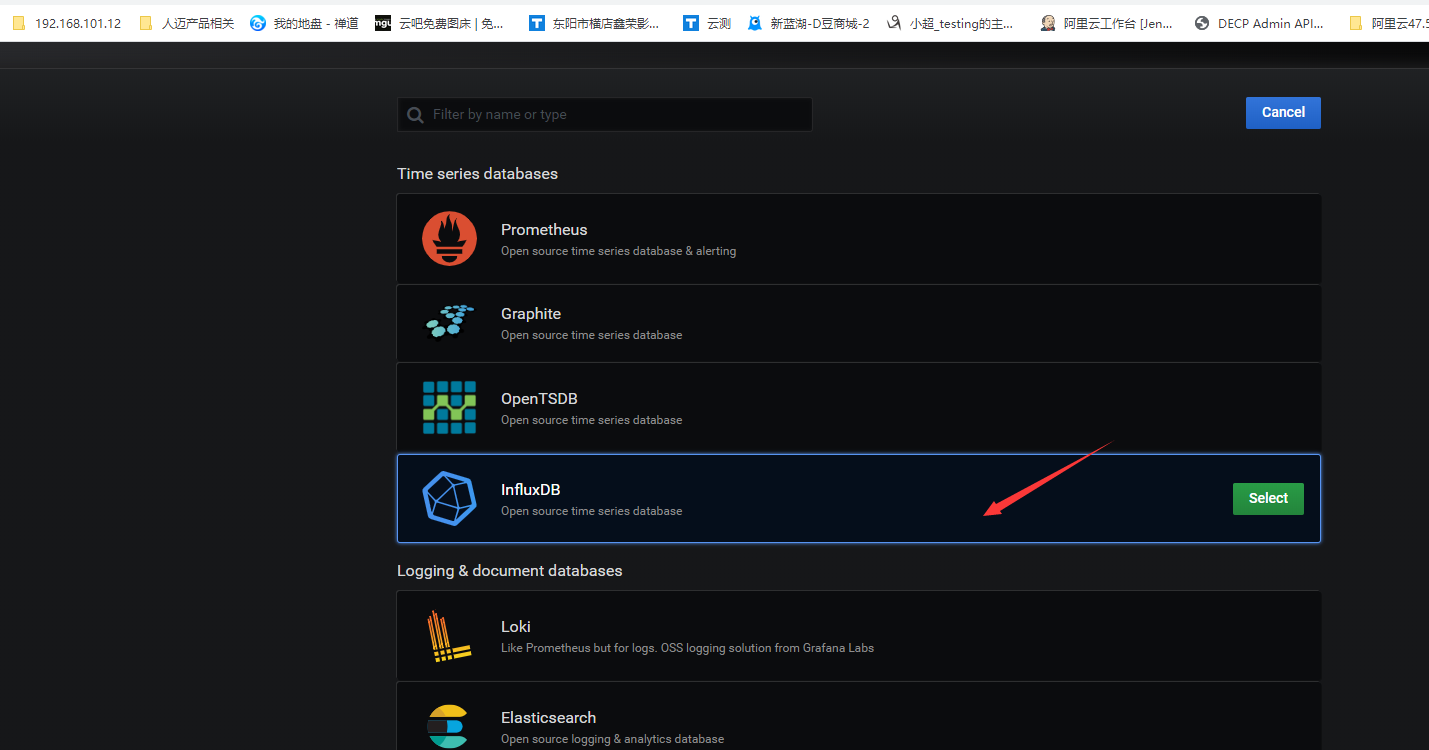Open the 小超_testing bookmark
The image size is (1429, 750).
[952, 23]
